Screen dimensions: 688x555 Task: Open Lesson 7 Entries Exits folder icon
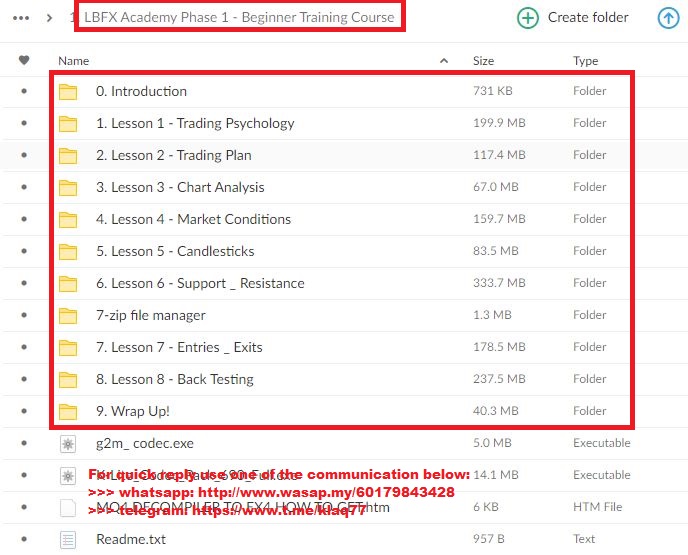coord(68,348)
